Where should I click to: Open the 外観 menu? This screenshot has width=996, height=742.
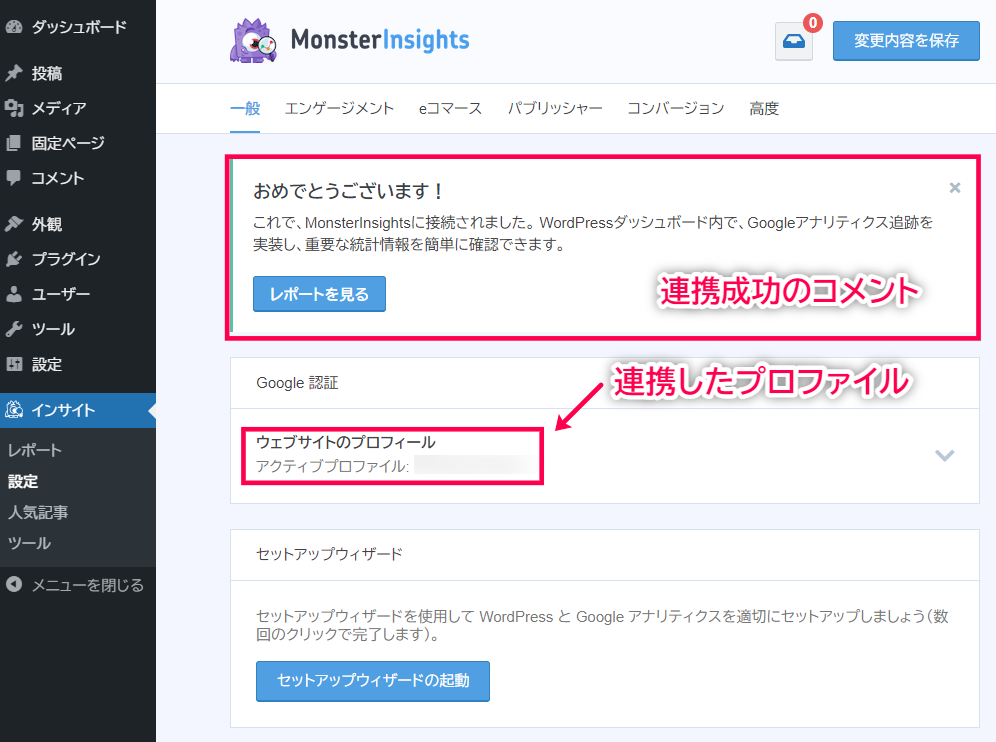pyautogui.click(x=47, y=224)
